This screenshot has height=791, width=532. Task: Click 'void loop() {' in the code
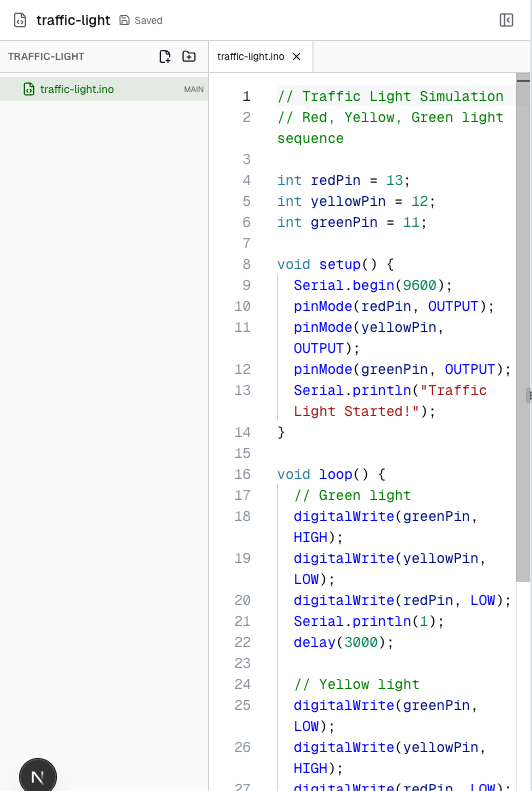coord(331,474)
